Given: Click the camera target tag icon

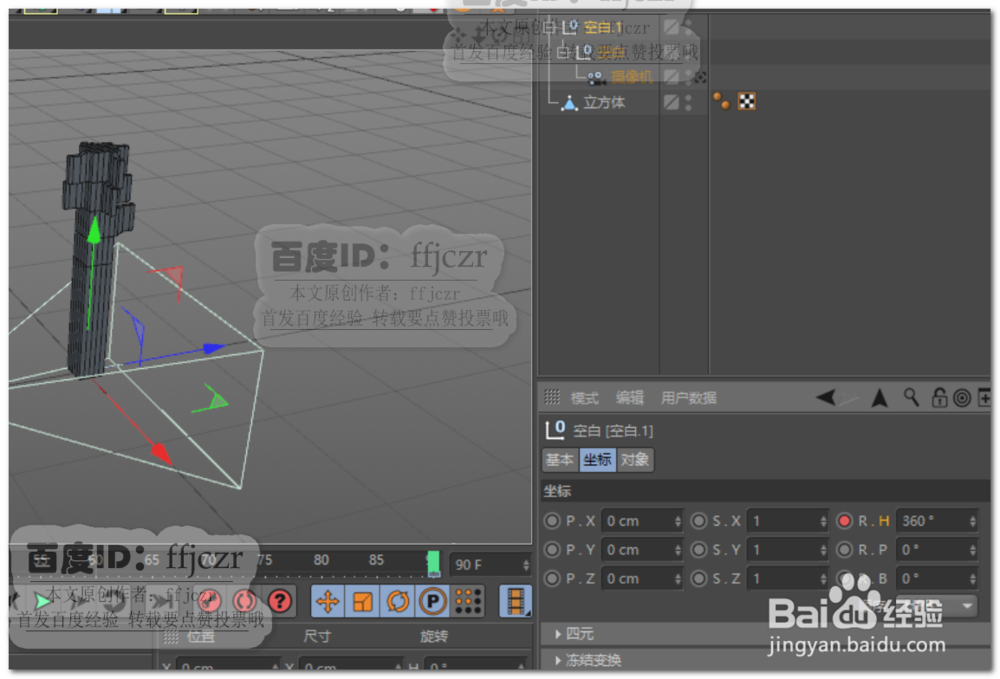Looking at the screenshot, I should 700,78.
